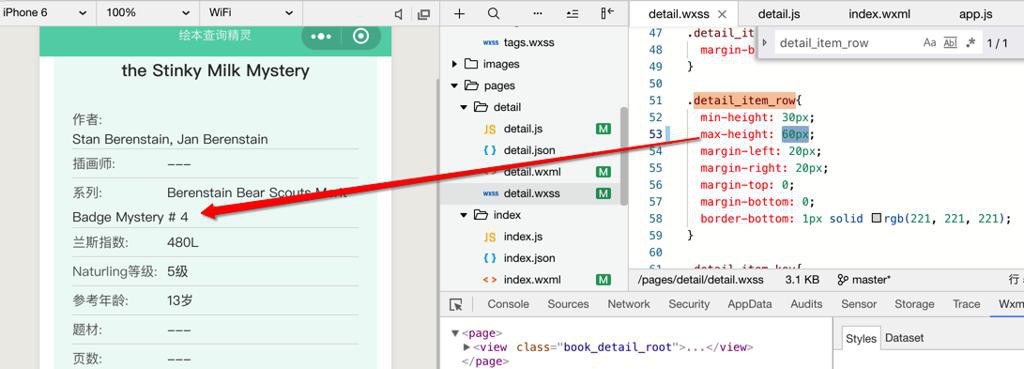Collapse the page node in Wxml tree
This screenshot has width=1024, height=369.
coord(455,333)
